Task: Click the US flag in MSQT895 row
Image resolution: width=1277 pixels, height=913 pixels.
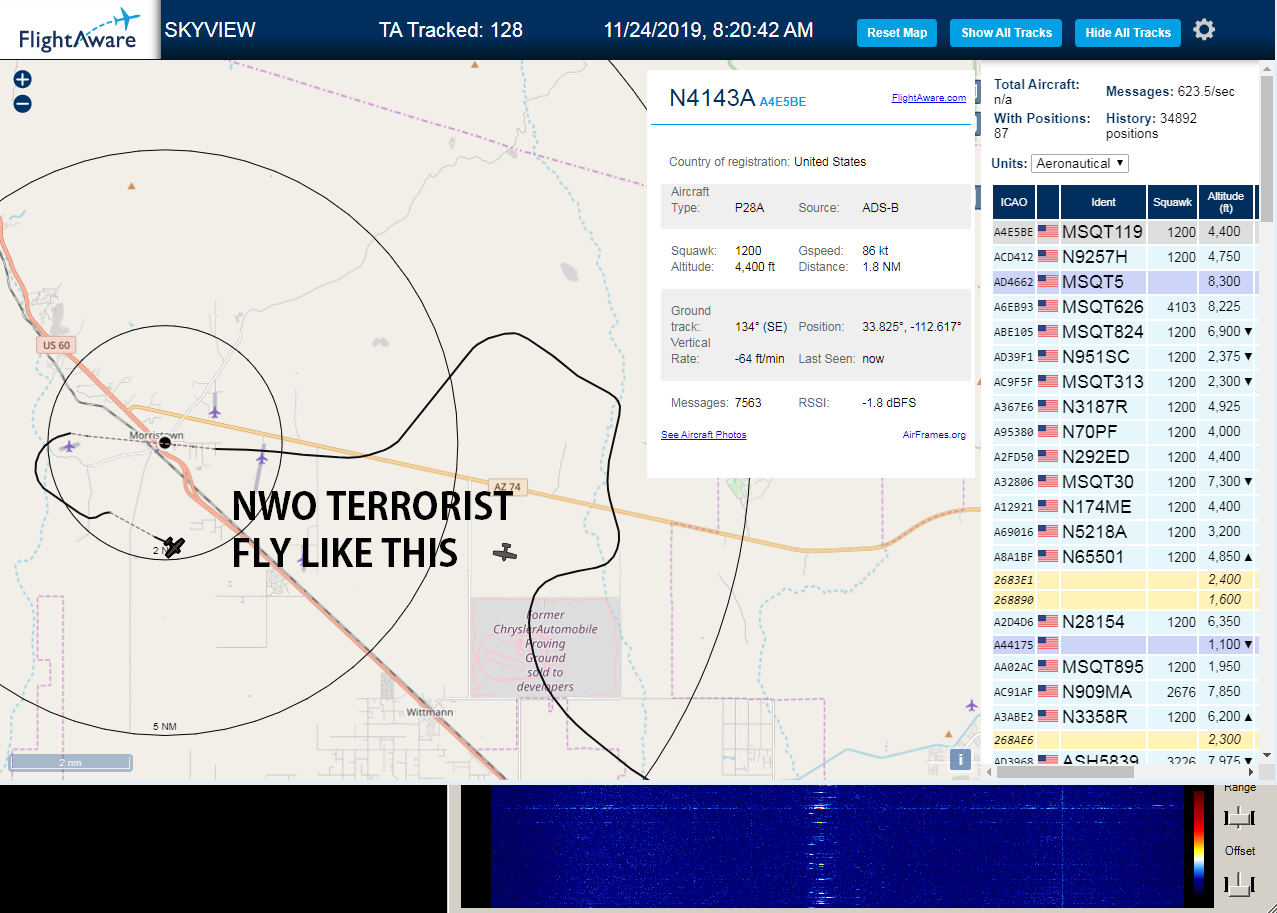Action: (x=1048, y=667)
